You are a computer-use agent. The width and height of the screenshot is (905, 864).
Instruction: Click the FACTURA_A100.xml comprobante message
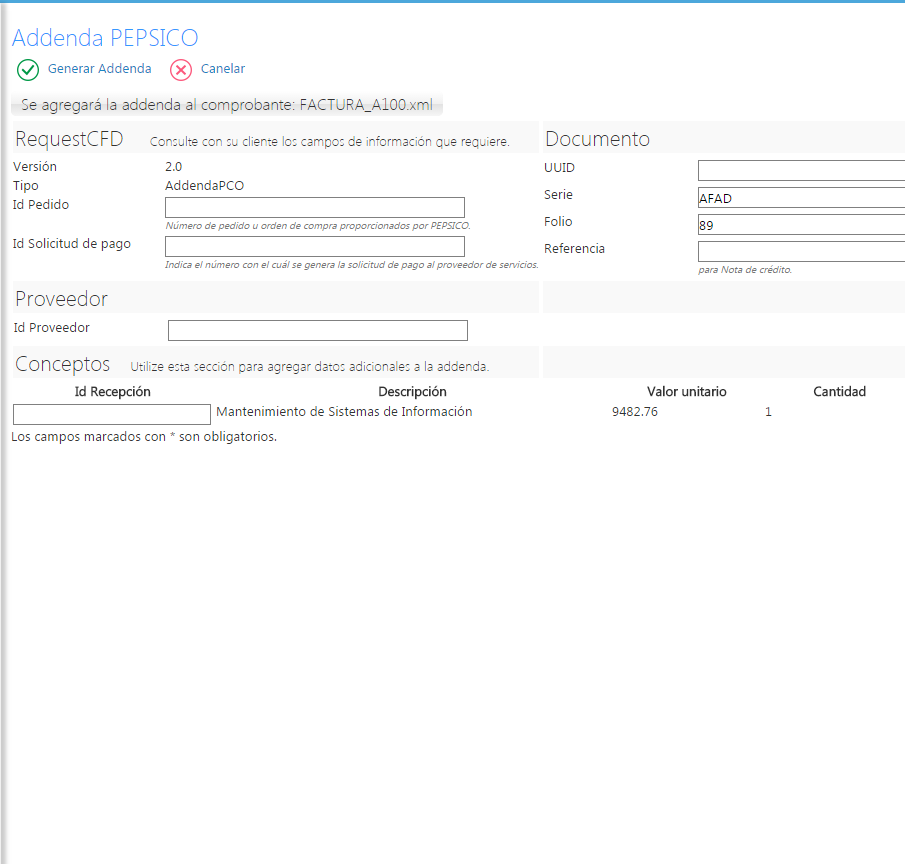[227, 105]
